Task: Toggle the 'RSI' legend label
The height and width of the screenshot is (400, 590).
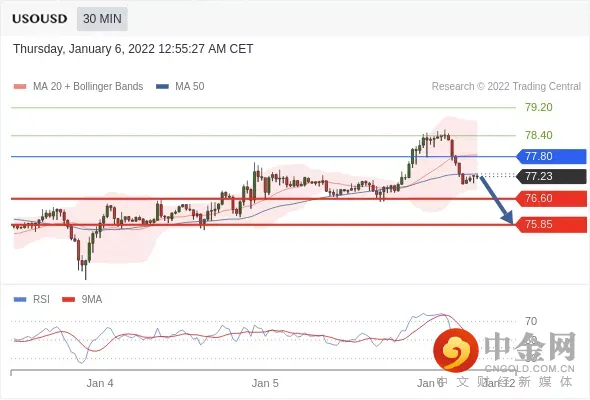Action: click(x=41, y=300)
